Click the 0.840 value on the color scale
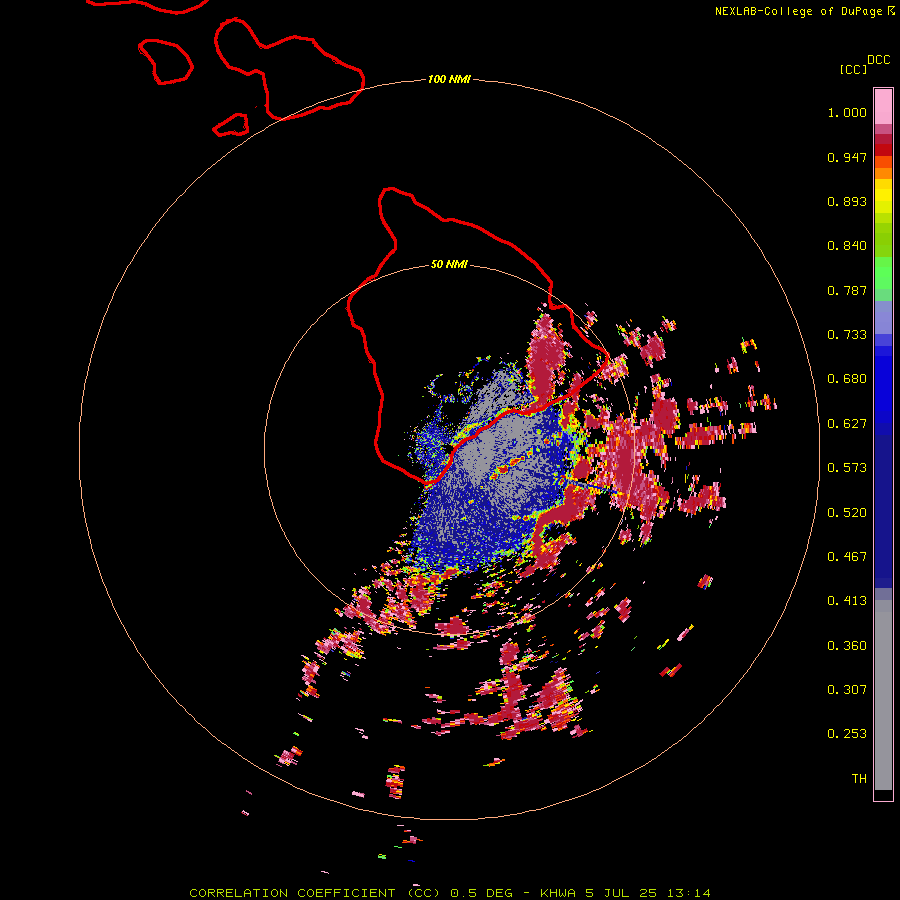Screen dimensions: 900x900 [x=847, y=246]
